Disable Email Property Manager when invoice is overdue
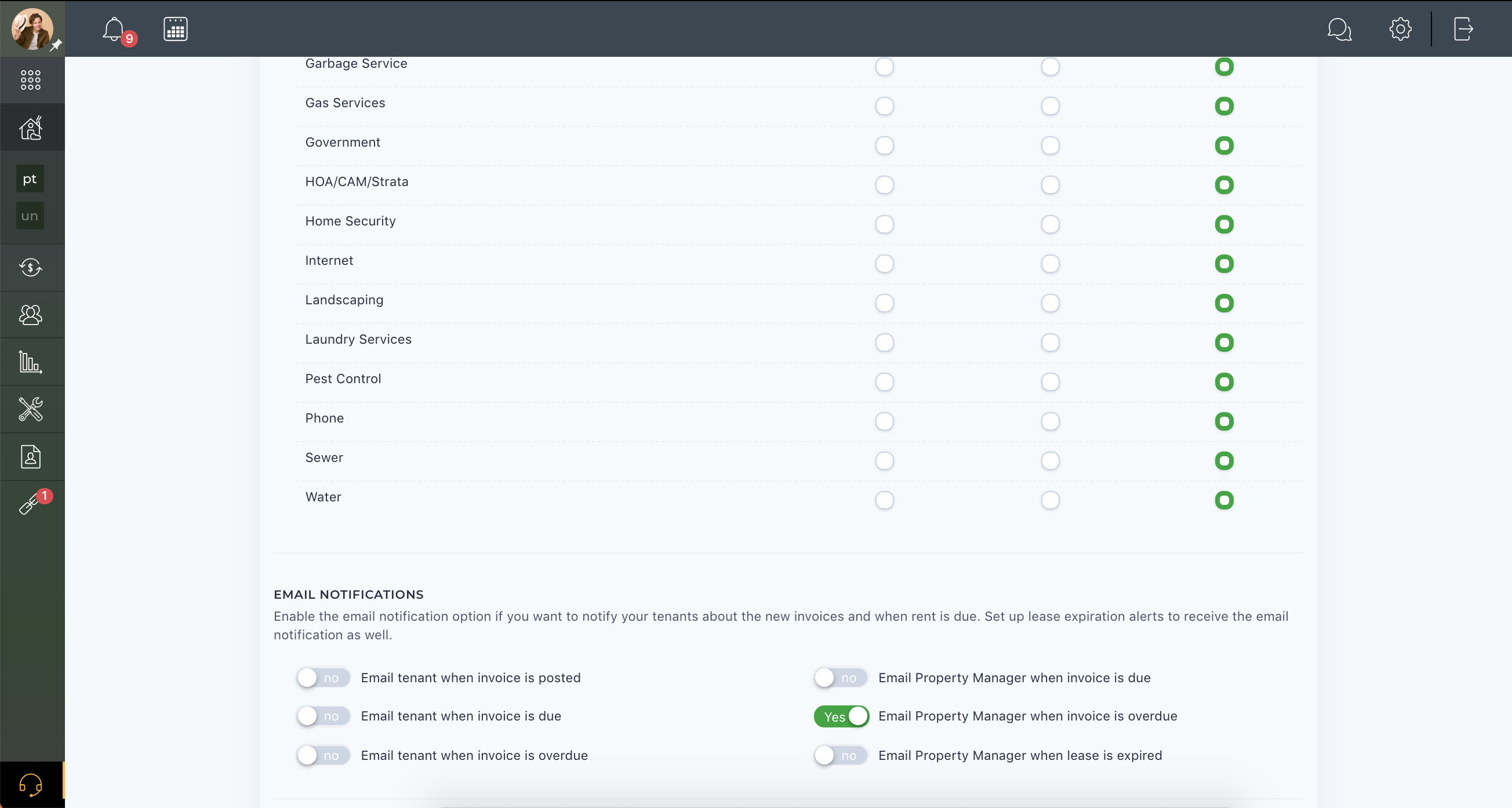The width and height of the screenshot is (1512, 808). pyautogui.click(x=841, y=716)
